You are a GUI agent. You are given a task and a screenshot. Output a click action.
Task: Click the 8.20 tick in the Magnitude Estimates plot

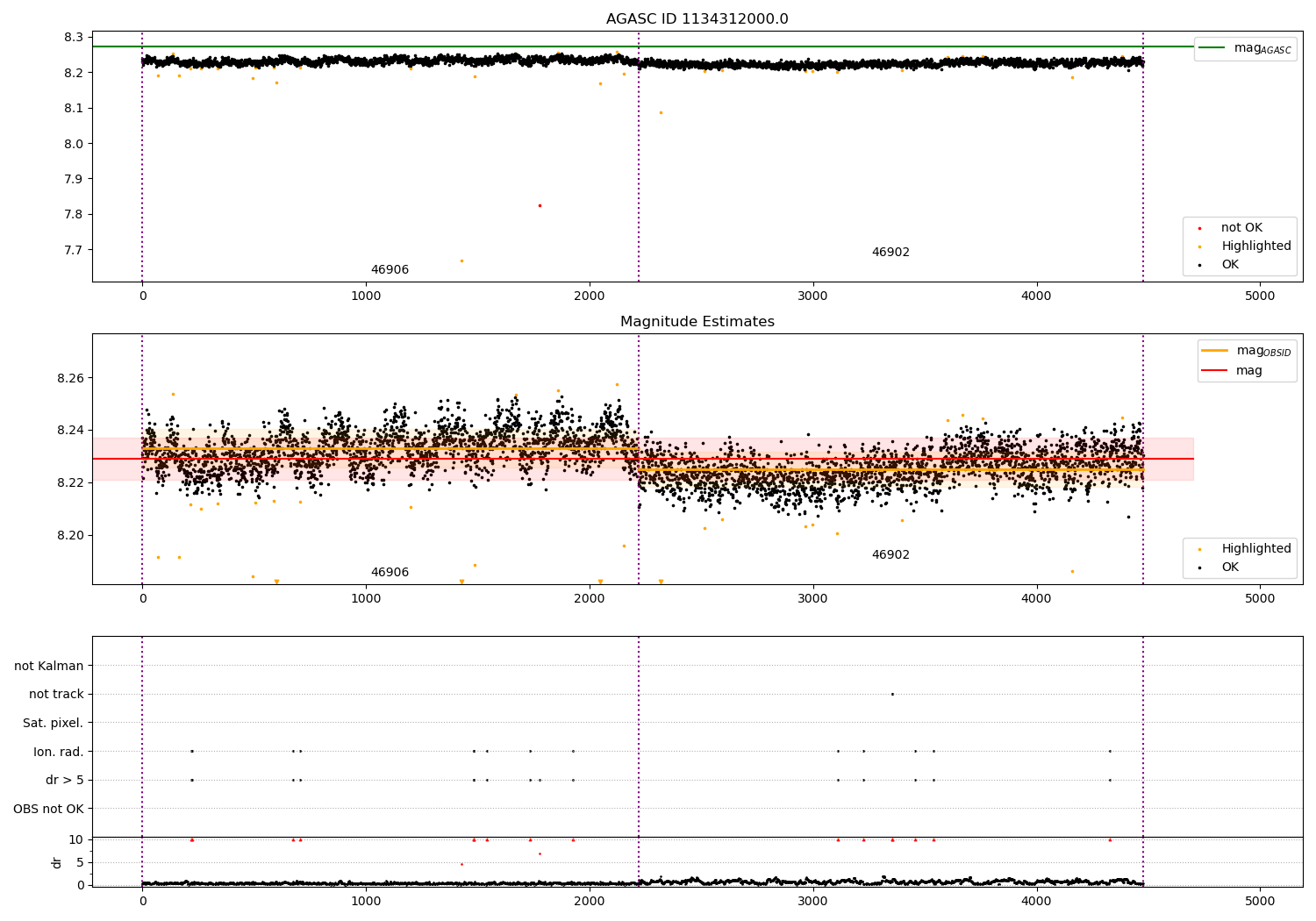[x=70, y=536]
